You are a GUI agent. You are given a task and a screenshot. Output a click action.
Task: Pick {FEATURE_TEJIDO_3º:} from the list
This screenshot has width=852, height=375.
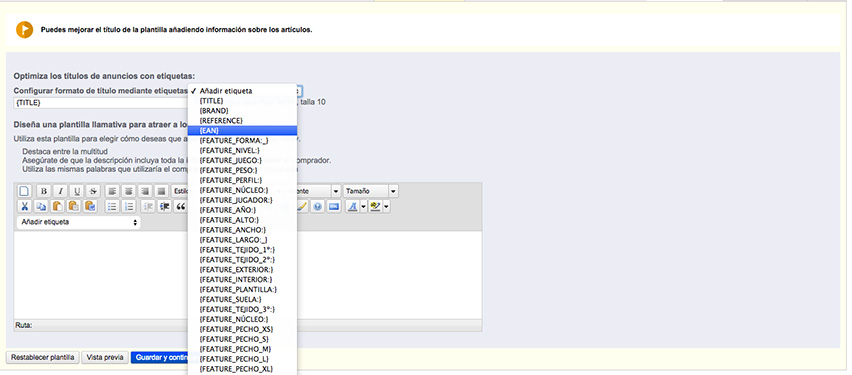tap(242, 309)
